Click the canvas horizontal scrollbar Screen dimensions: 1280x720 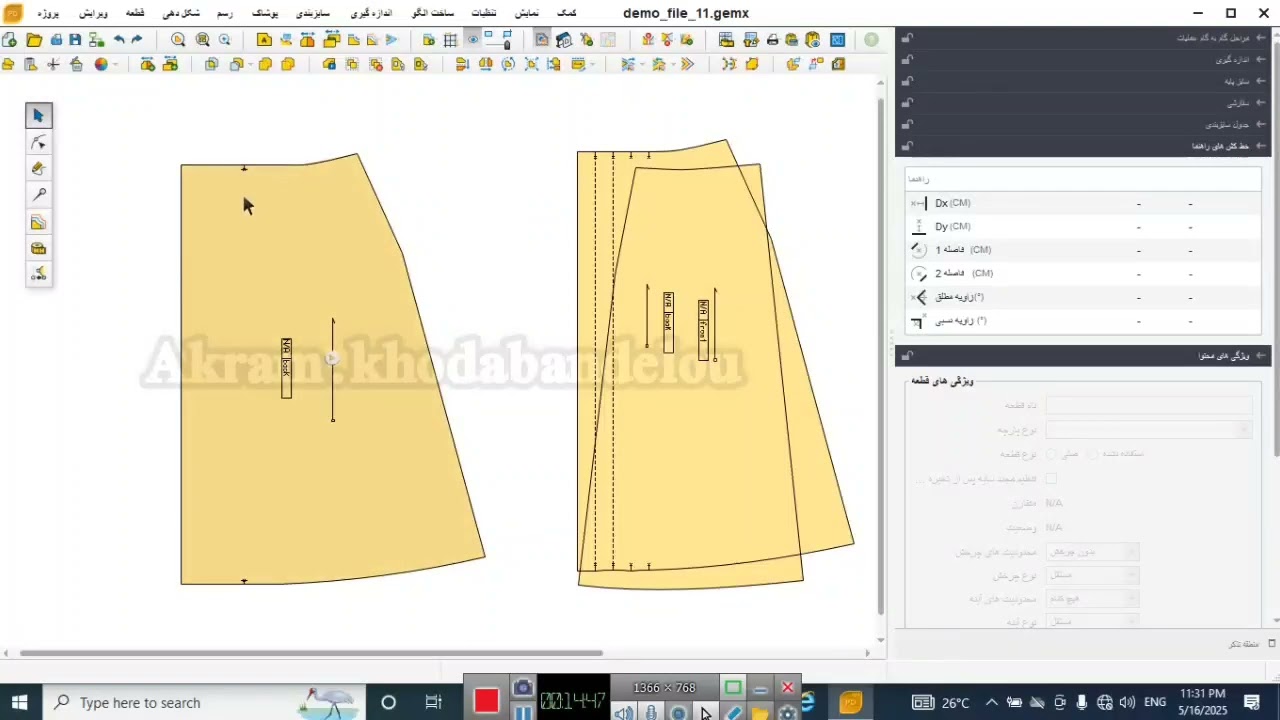click(x=311, y=654)
